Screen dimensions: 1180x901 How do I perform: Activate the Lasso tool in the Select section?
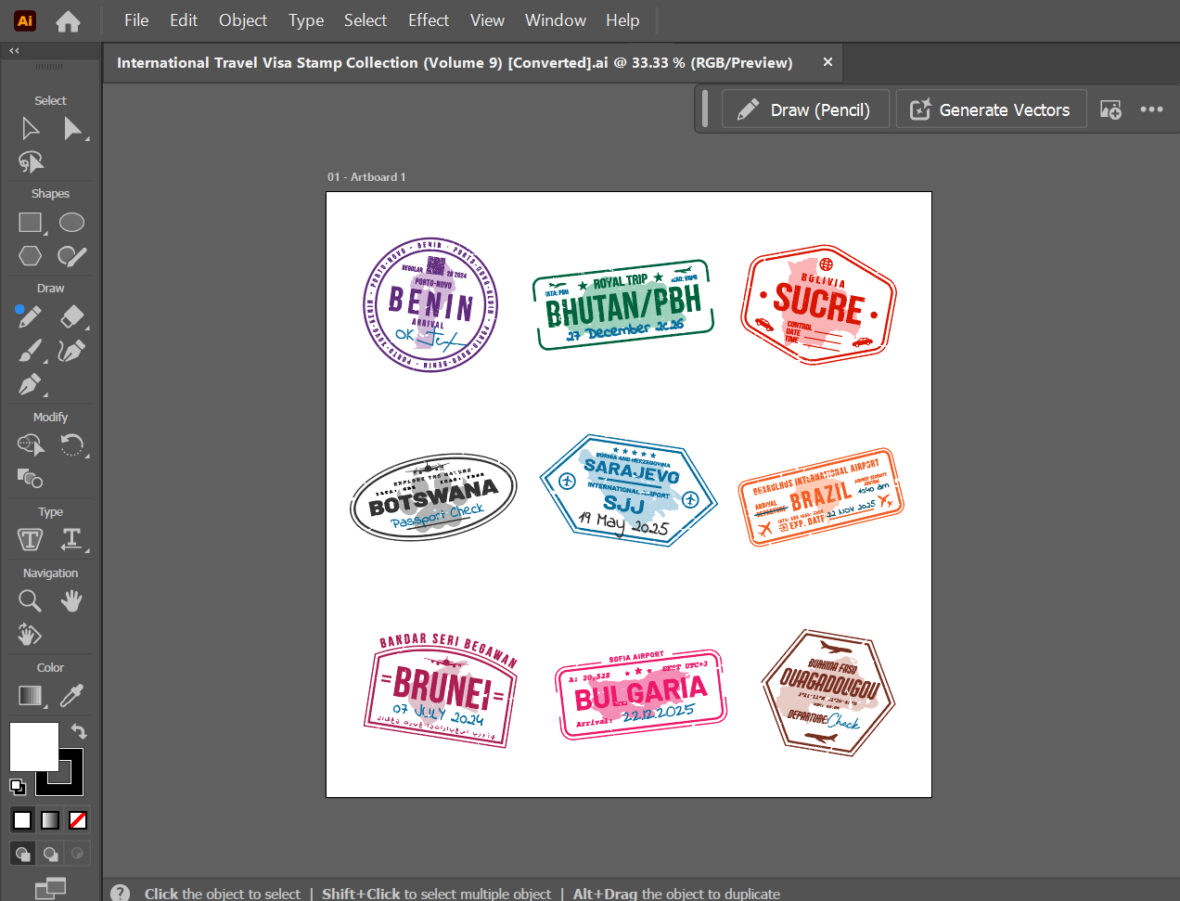click(30, 162)
